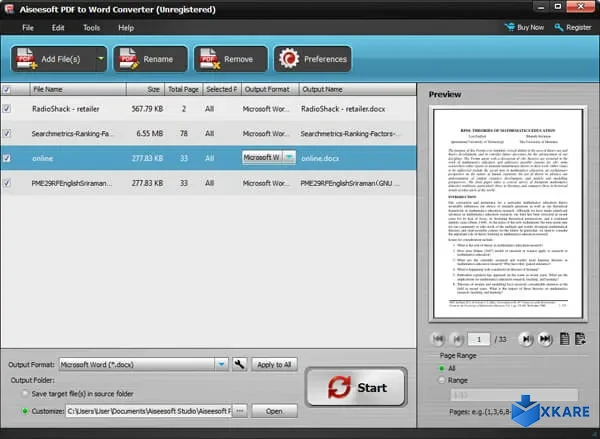Click the Aiseesoft app icon in title bar
The width and height of the screenshot is (600, 439).
coord(8,8)
